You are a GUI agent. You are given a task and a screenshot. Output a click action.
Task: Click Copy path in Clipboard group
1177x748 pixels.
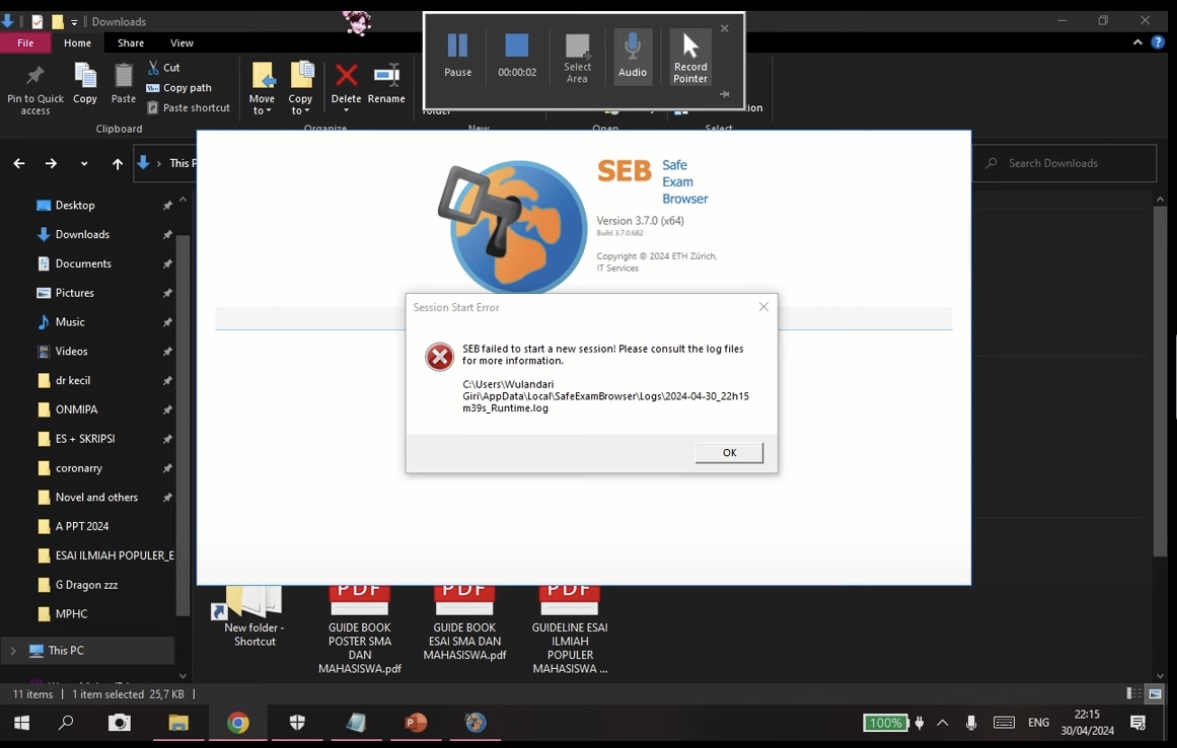point(179,87)
